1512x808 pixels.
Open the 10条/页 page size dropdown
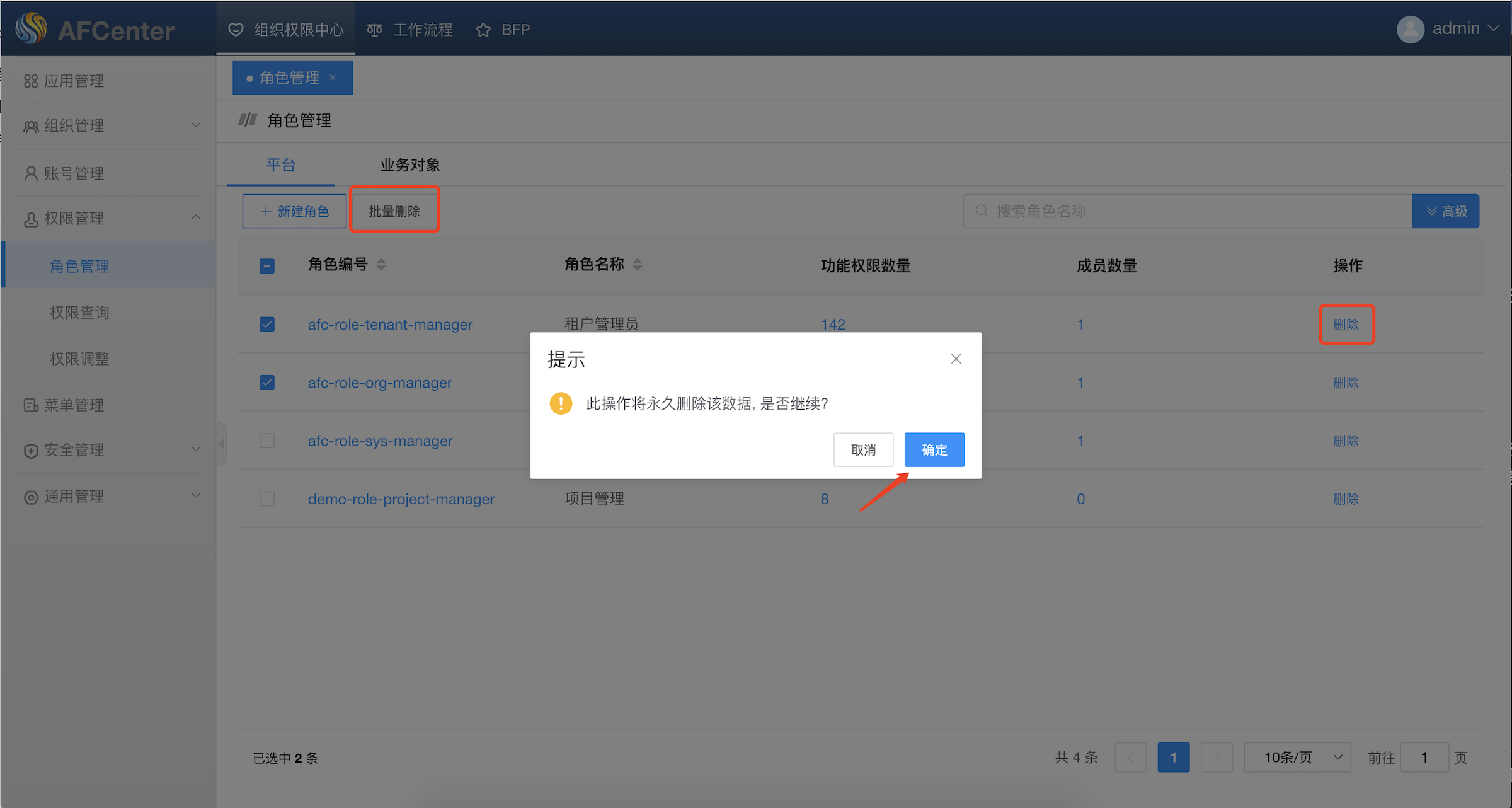pos(1297,758)
